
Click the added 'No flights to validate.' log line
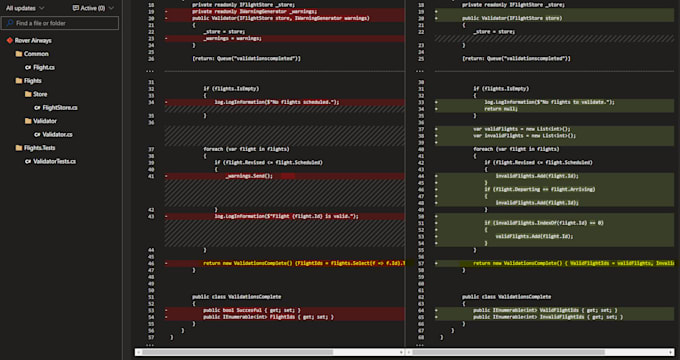click(x=555, y=102)
